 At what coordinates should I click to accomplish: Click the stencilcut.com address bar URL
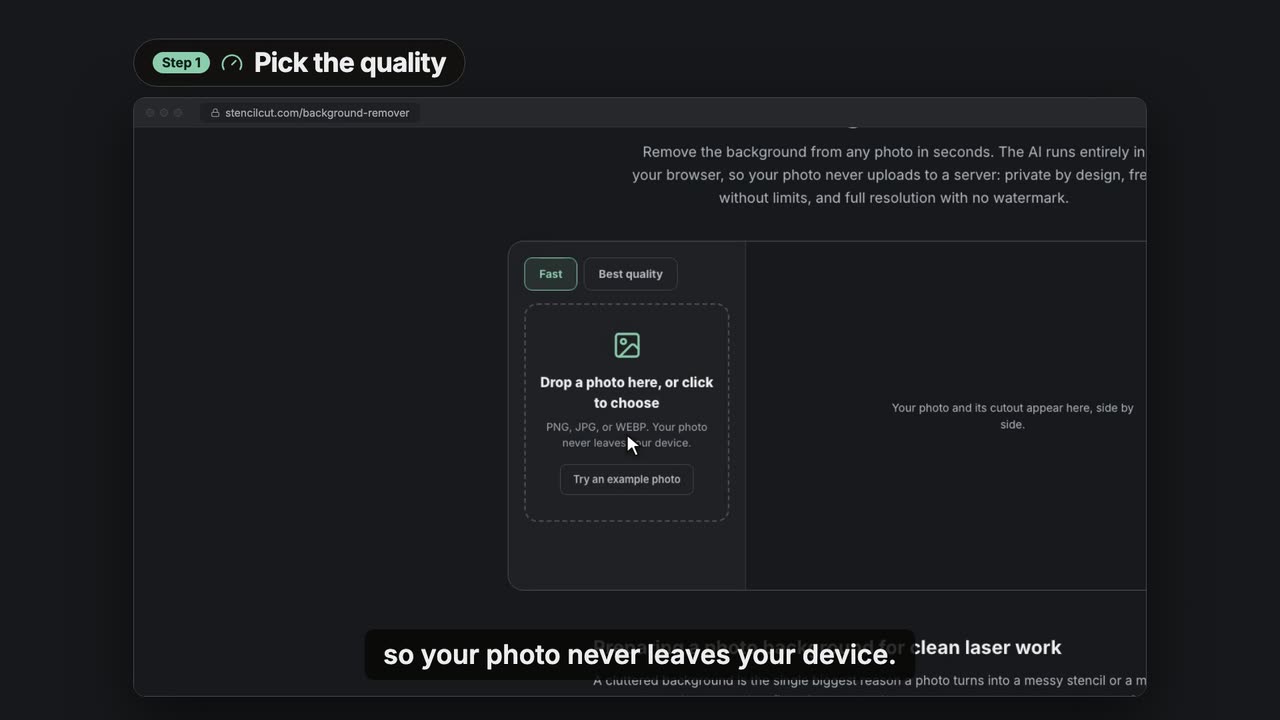click(x=317, y=113)
